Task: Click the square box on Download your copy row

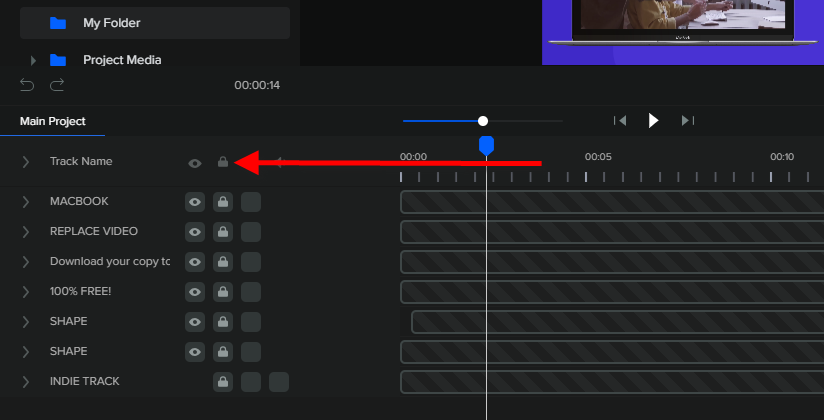Action: [x=251, y=262]
